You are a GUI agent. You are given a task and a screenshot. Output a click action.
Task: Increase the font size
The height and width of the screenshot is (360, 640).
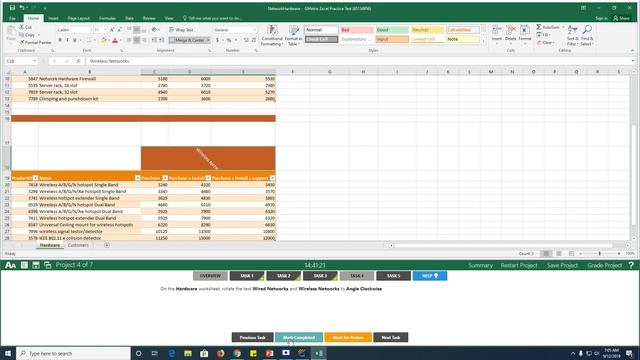point(112,30)
